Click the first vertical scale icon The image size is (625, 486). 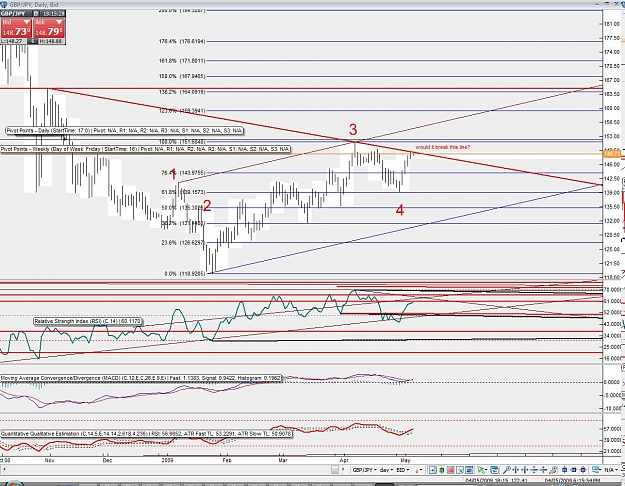(x=534, y=470)
